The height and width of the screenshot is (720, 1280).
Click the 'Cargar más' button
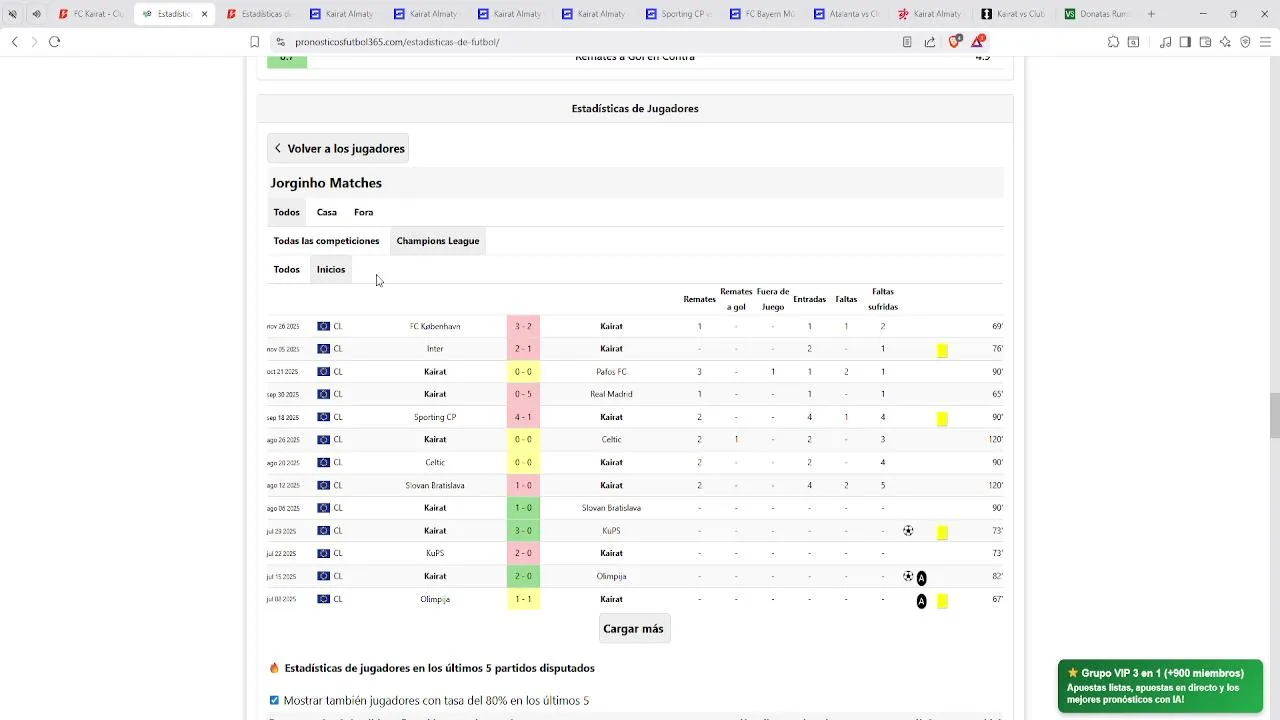[633, 629]
